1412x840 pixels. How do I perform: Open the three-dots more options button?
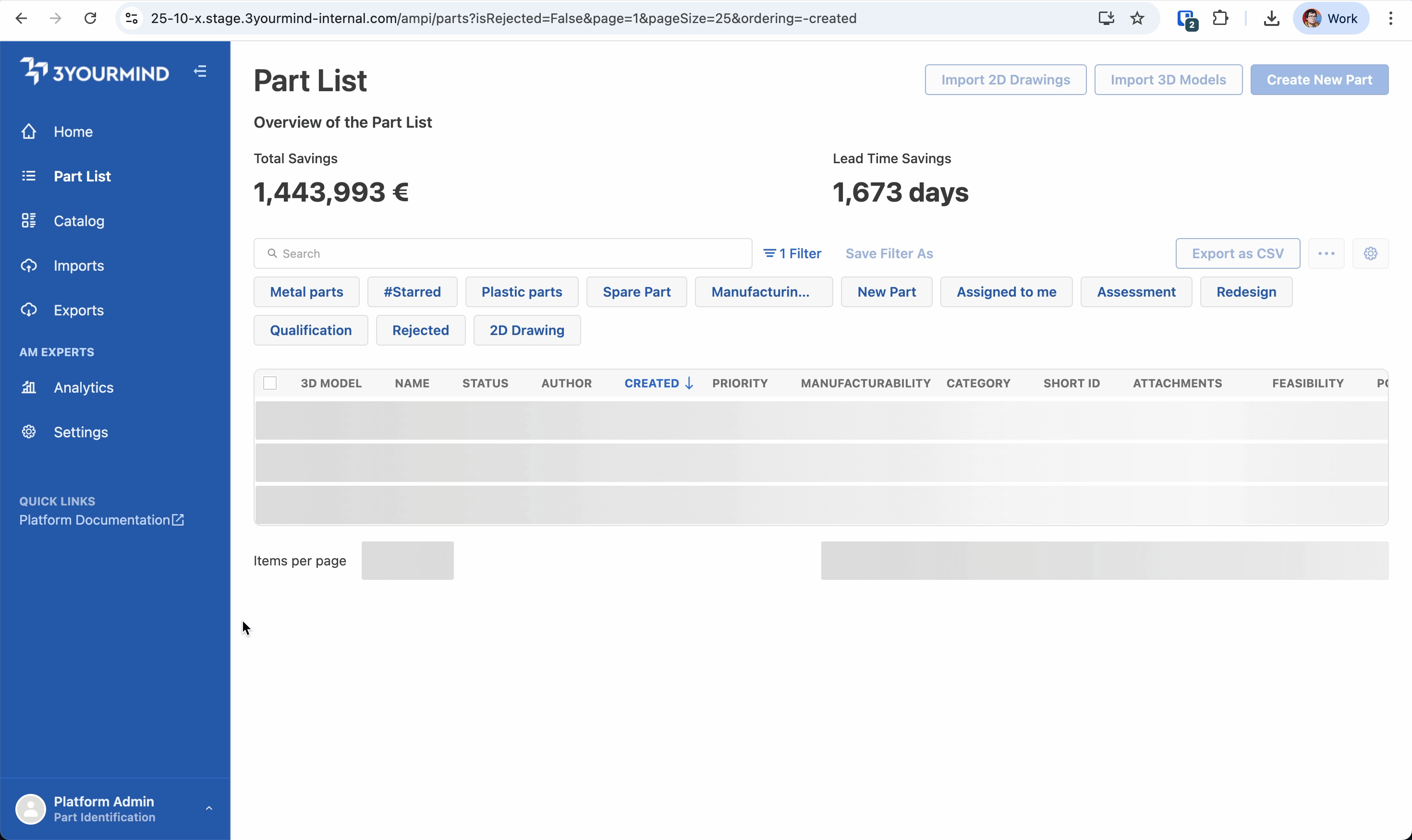(1326, 253)
